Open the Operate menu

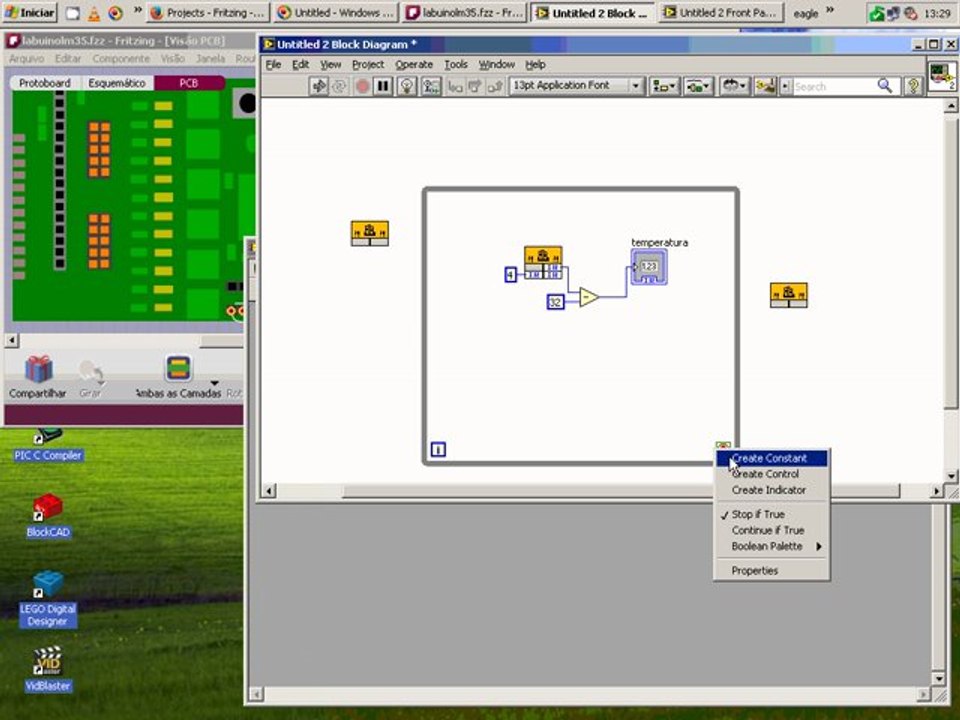(x=414, y=64)
